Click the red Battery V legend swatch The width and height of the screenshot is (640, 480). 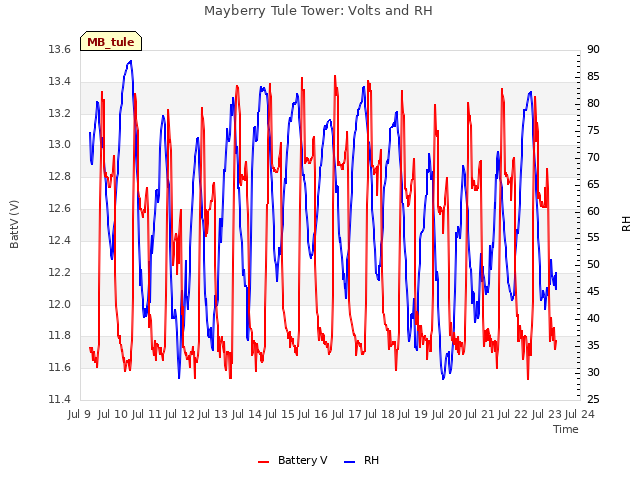[x=264, y=462]
